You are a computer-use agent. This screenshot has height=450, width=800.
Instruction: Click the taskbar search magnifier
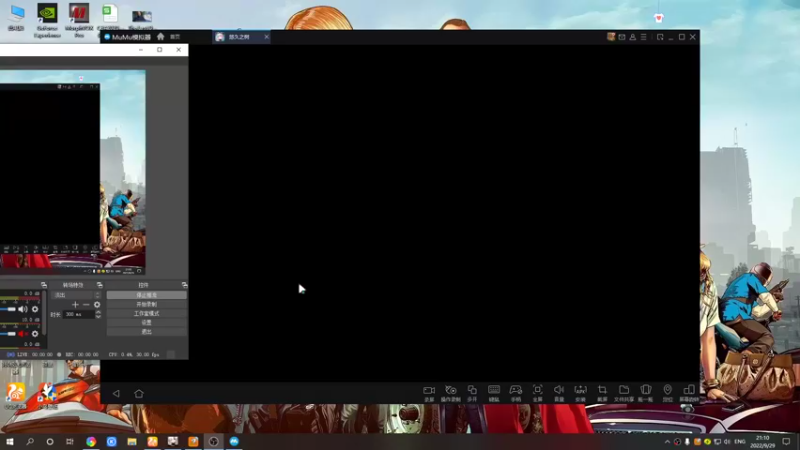(30, 441)
